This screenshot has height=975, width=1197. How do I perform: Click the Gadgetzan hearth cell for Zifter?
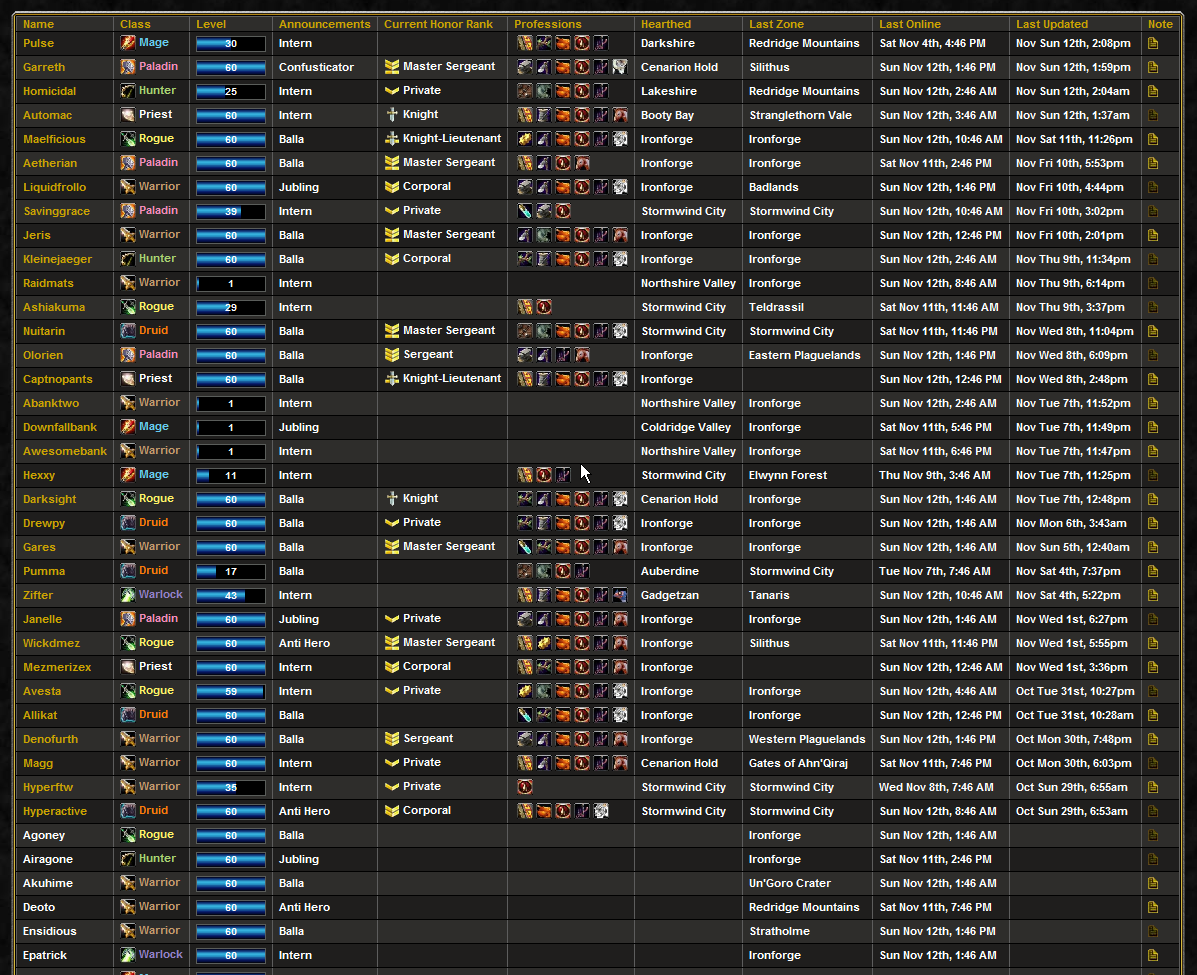671,595
